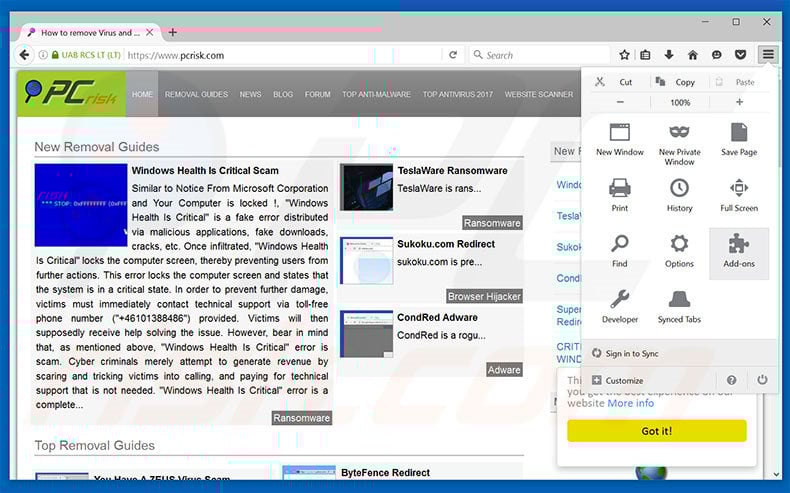Reload the current page

click(453, 55)
